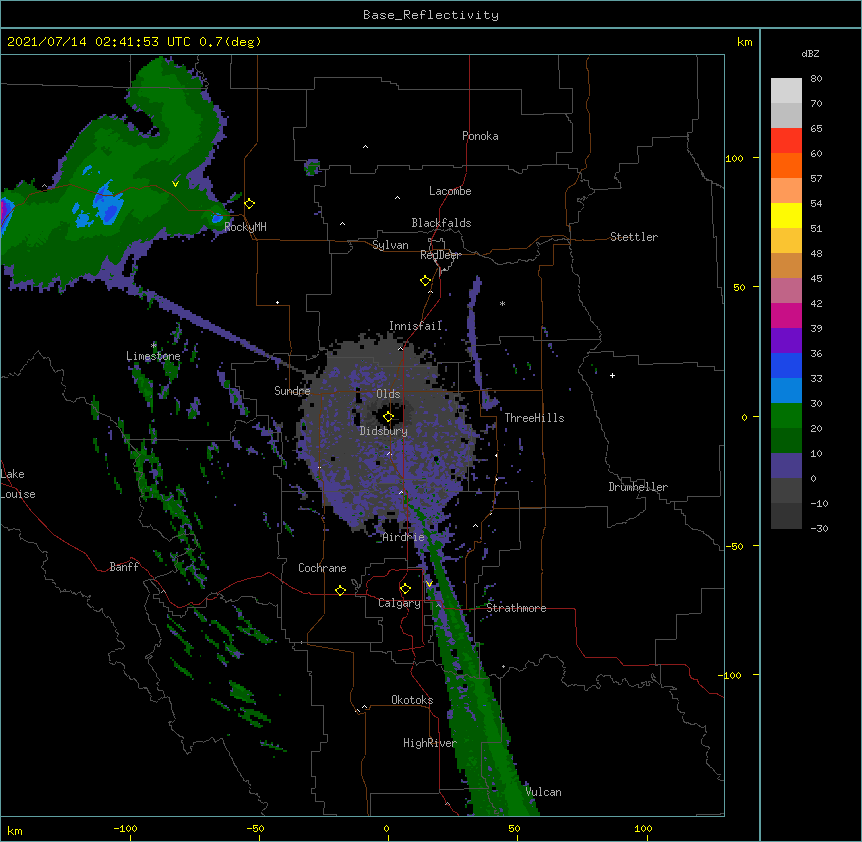Click the Airdrie city label
The image size is (862, 842).
click(404, 537)
